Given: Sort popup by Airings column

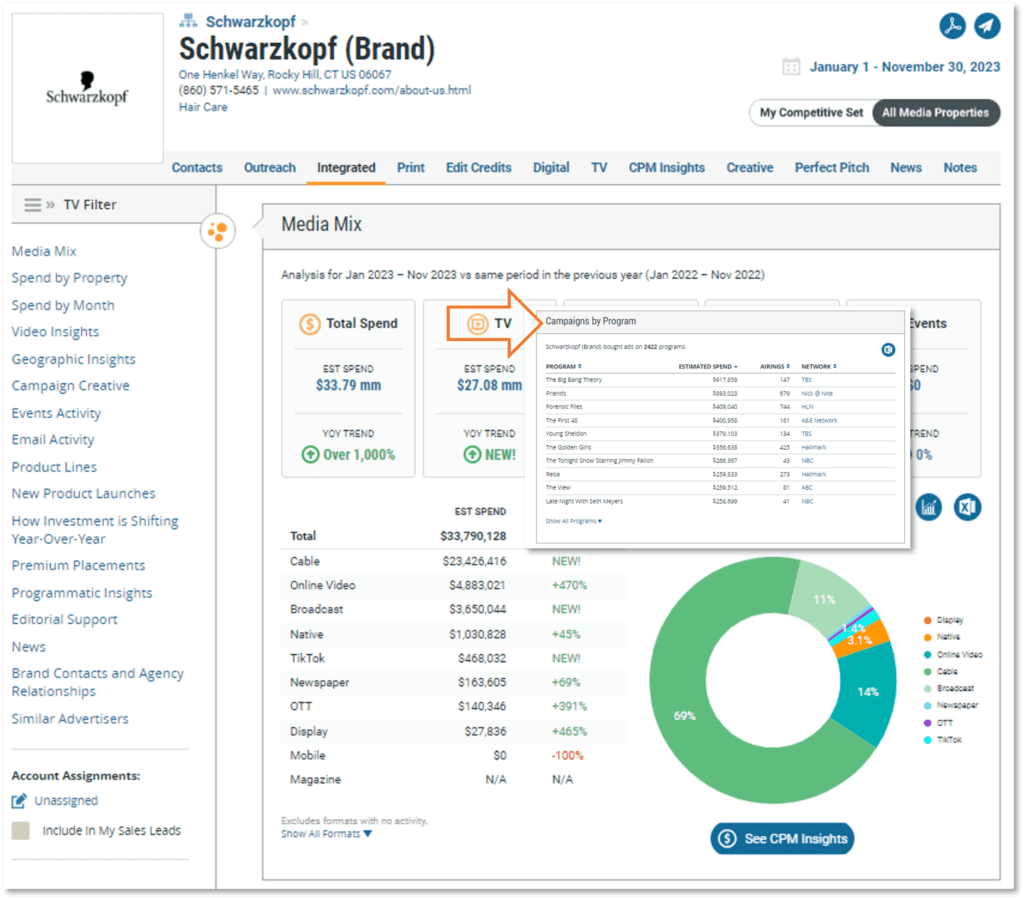Looking at the screenshot, I should point(775,366).
